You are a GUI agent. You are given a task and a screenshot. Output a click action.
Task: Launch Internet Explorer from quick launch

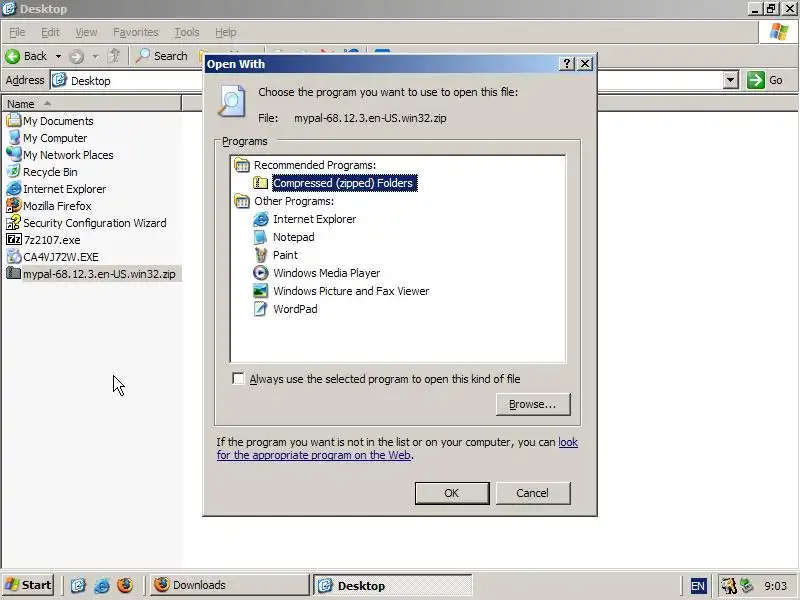[x=102, y=585]
